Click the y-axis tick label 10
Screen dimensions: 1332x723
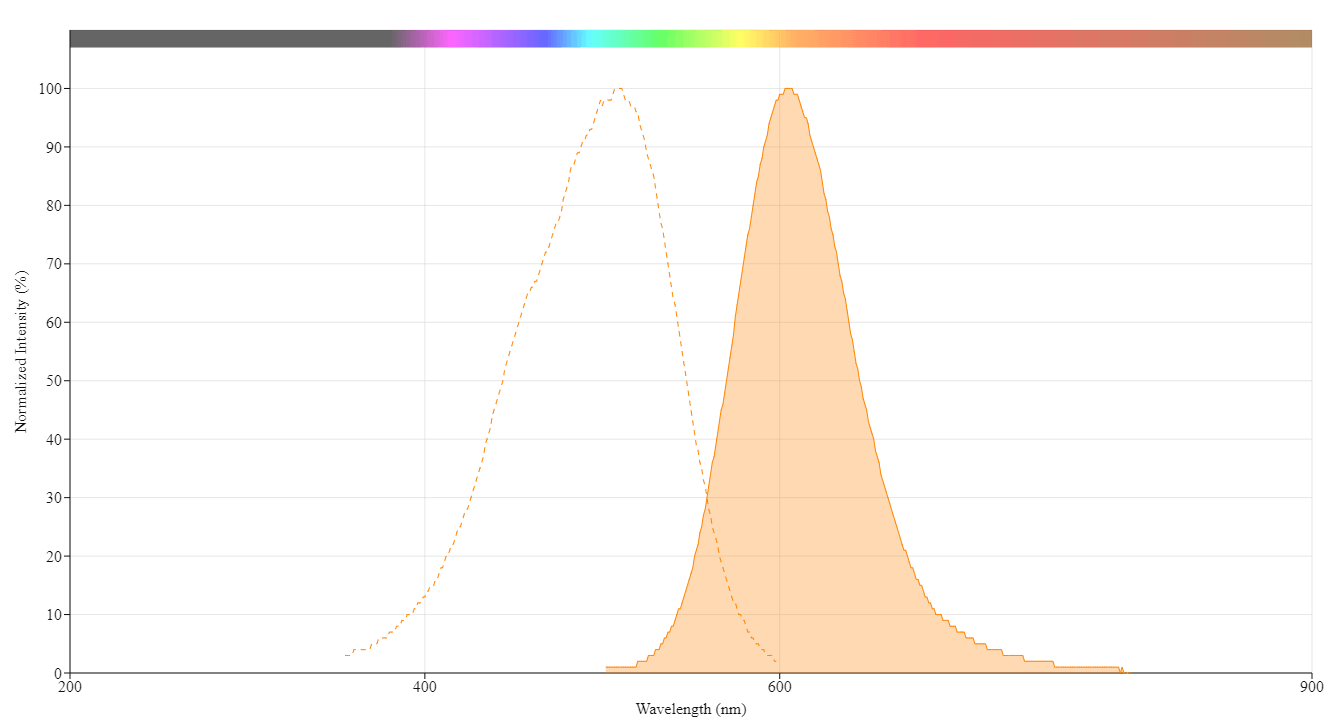pos(54,614)
